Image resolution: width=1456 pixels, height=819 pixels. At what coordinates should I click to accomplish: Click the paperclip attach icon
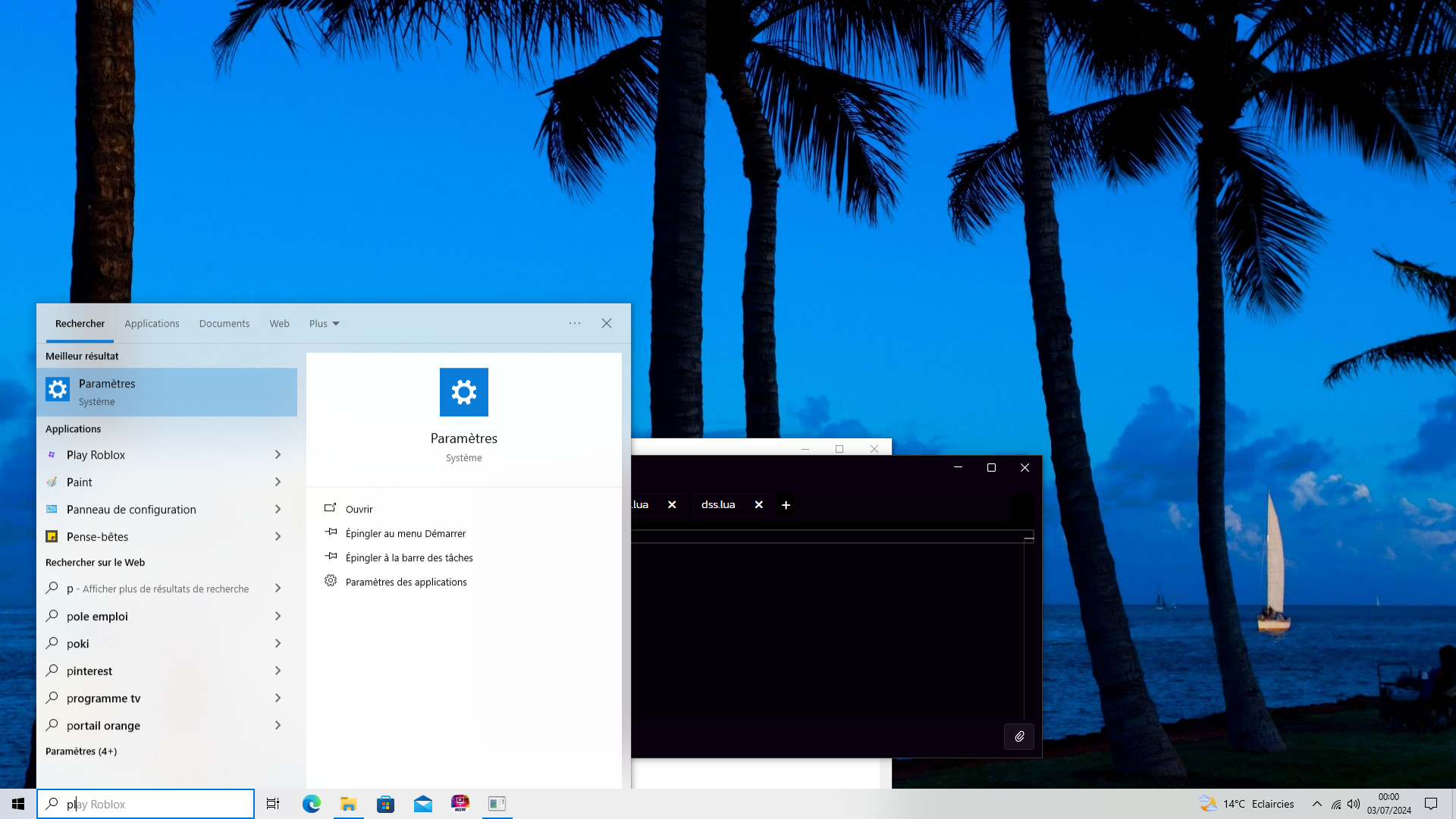click(x=1019, y=736)
